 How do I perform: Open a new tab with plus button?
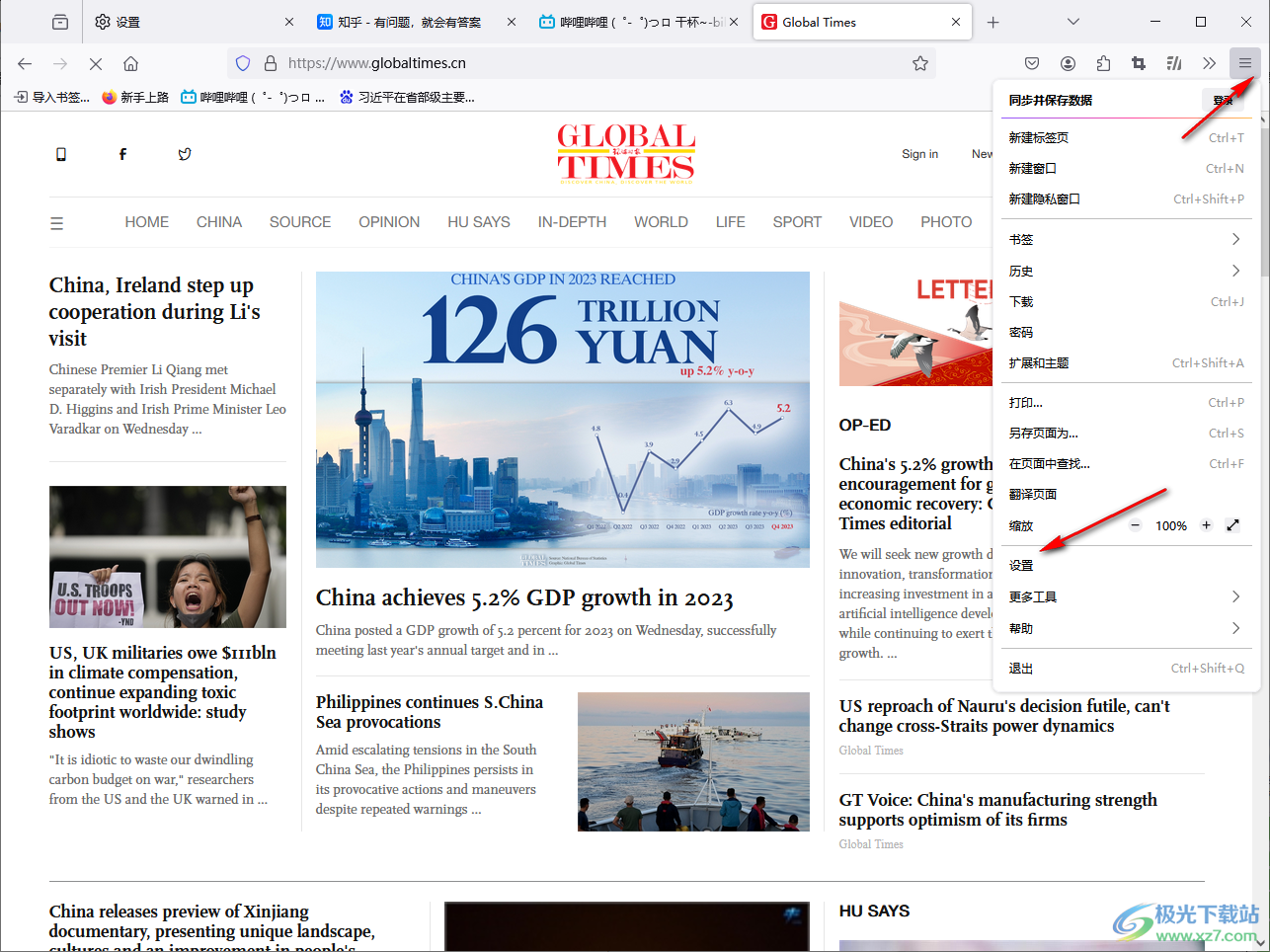993,22
